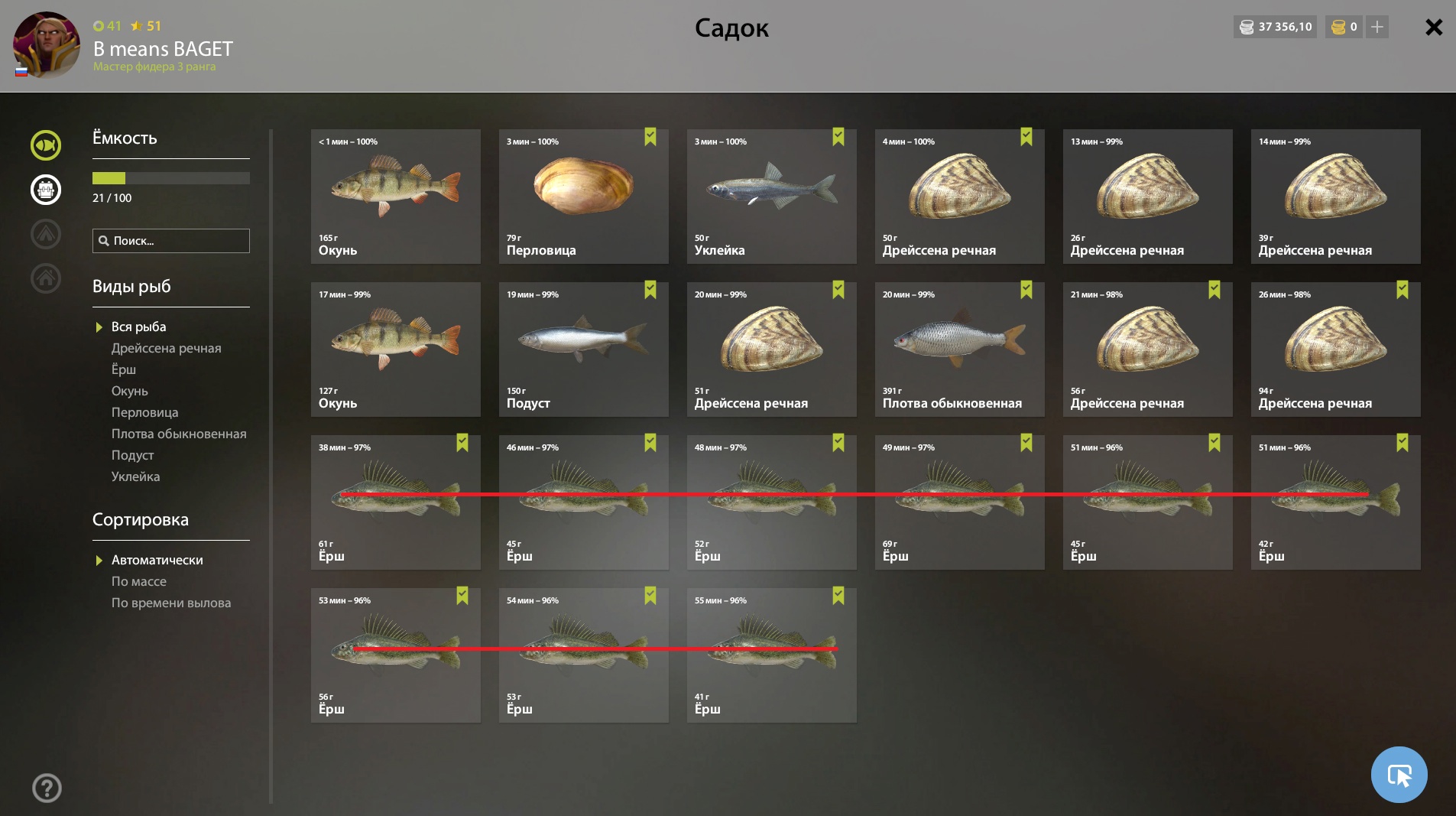Image resolution: width=1456 pixels, height=816 pixels.
Task: Toggle bookmark on Уклейка 50 г card
Action: (838, 137)
